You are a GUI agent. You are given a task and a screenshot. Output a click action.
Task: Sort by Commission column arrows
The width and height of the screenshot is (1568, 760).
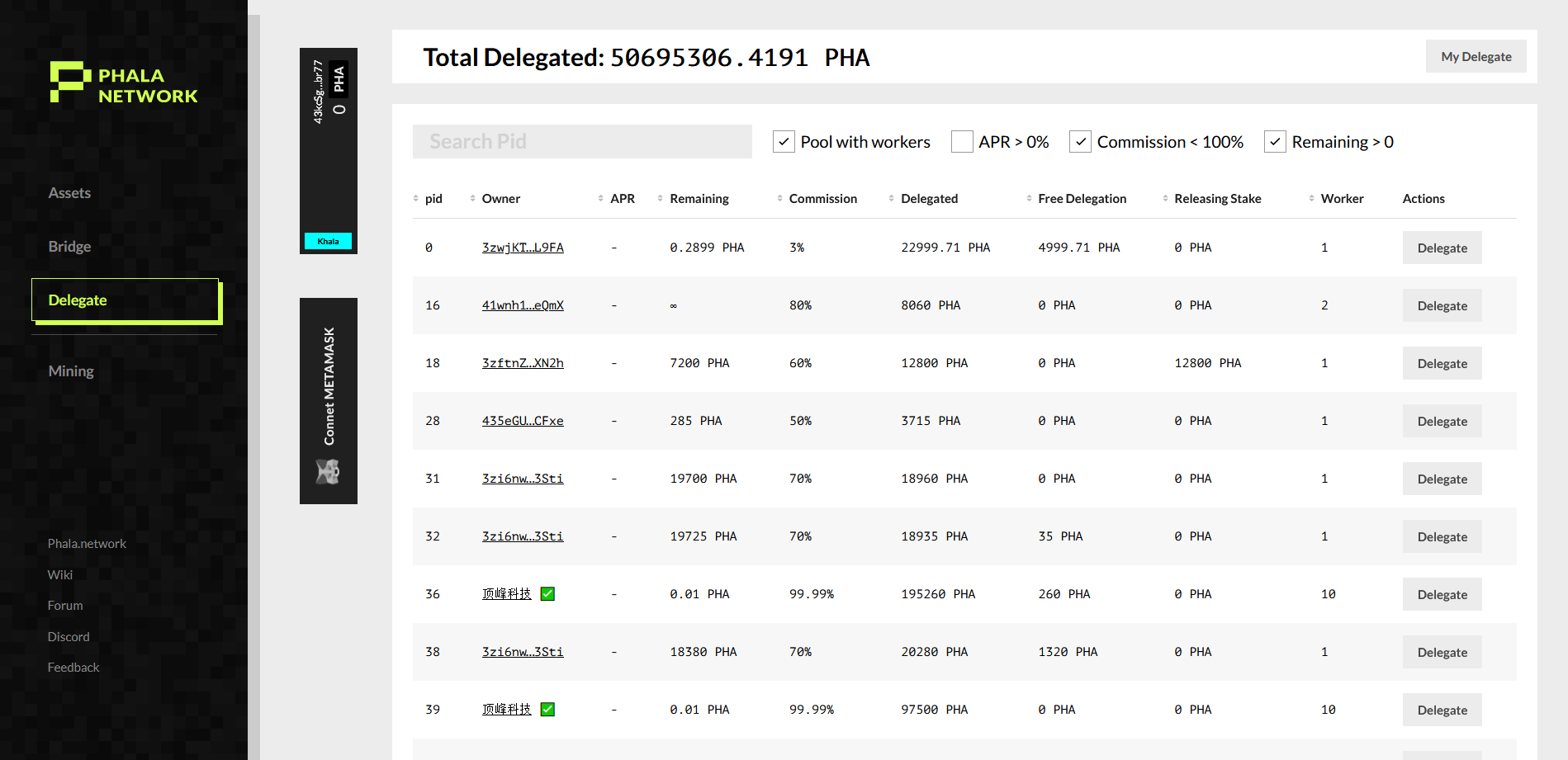coord(779,199)
